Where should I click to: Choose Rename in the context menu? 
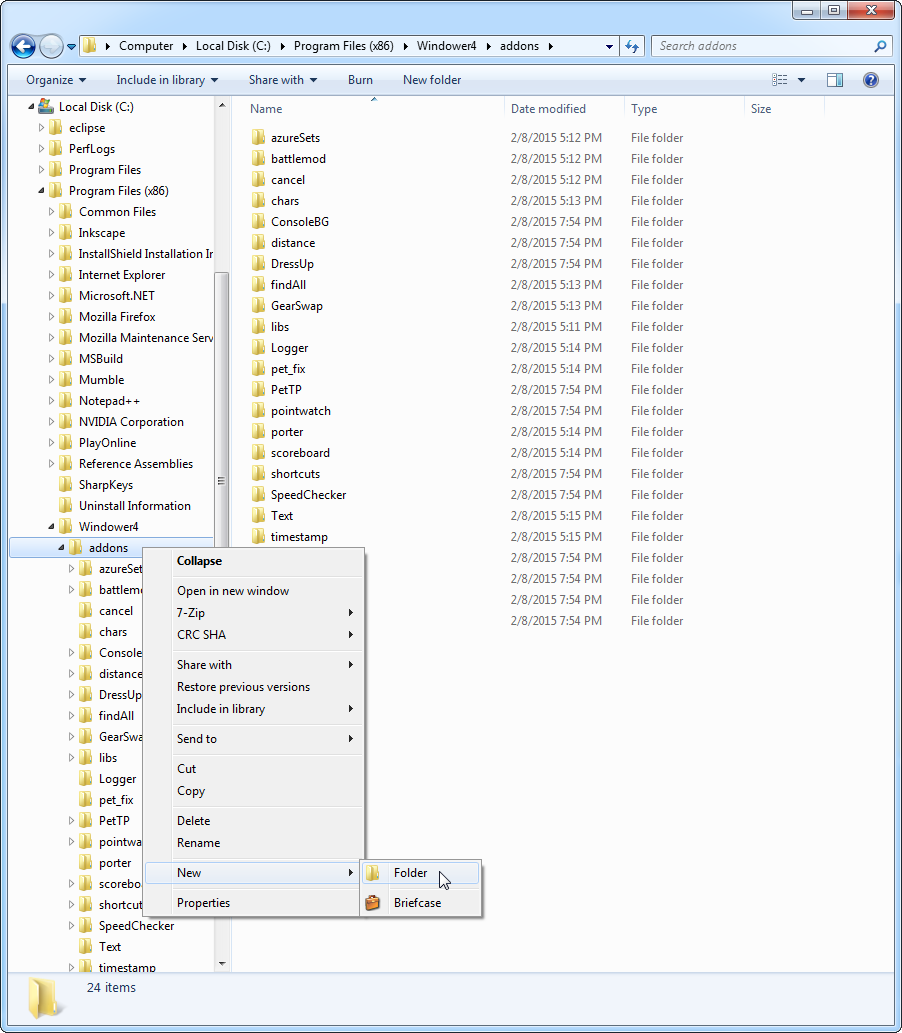pyautogui.click(x=254, y=843)
